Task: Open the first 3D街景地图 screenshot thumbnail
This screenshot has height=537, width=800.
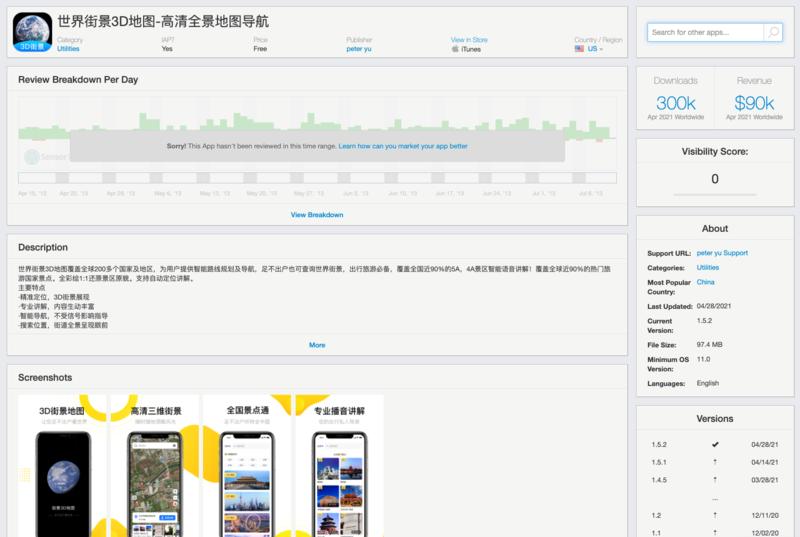Action: coord(63,465)
